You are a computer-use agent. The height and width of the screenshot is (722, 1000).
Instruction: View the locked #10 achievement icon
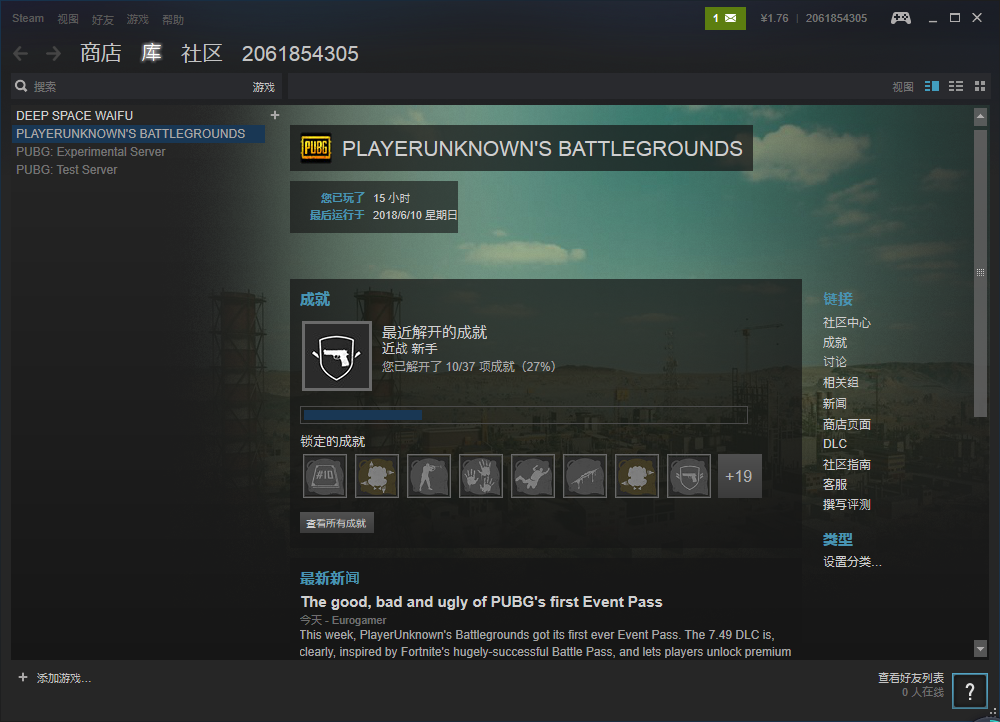(325, 476)
